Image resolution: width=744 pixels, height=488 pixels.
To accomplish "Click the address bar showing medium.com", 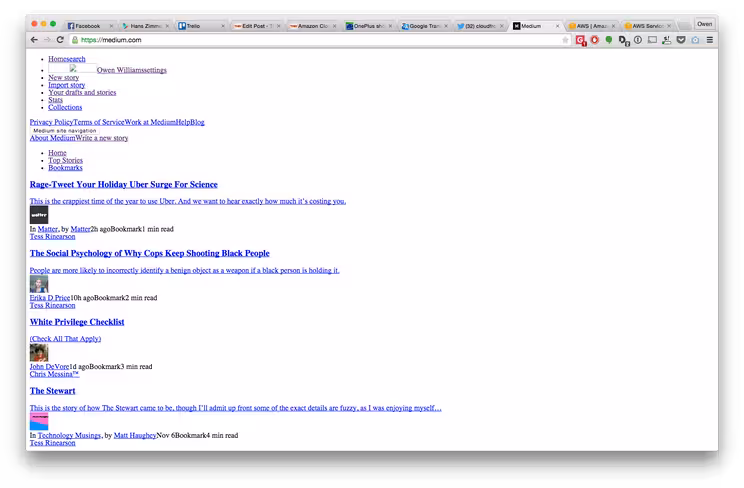I will 318,40.
